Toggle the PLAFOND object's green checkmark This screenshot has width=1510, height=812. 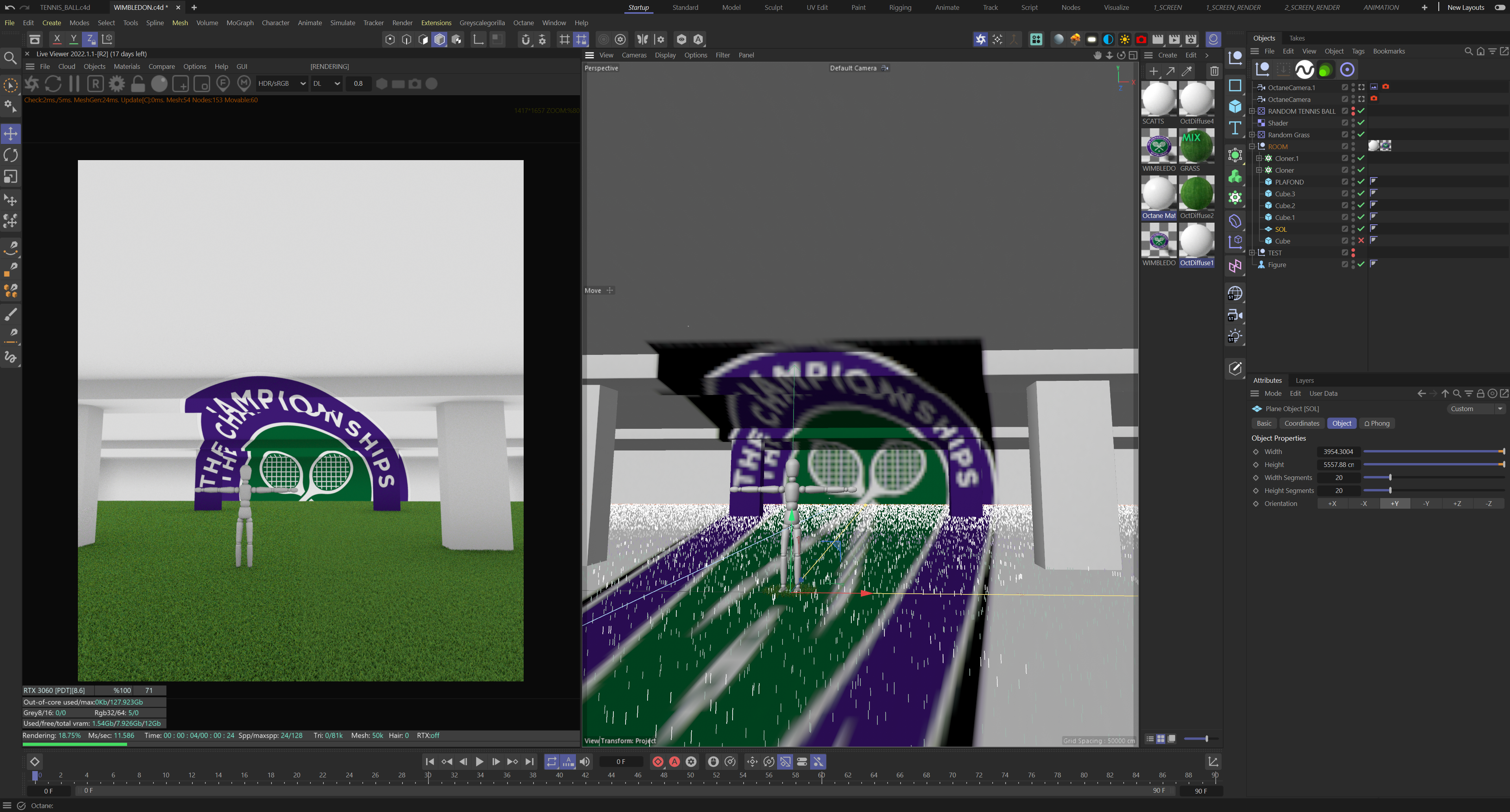(x=1361, y=182)
